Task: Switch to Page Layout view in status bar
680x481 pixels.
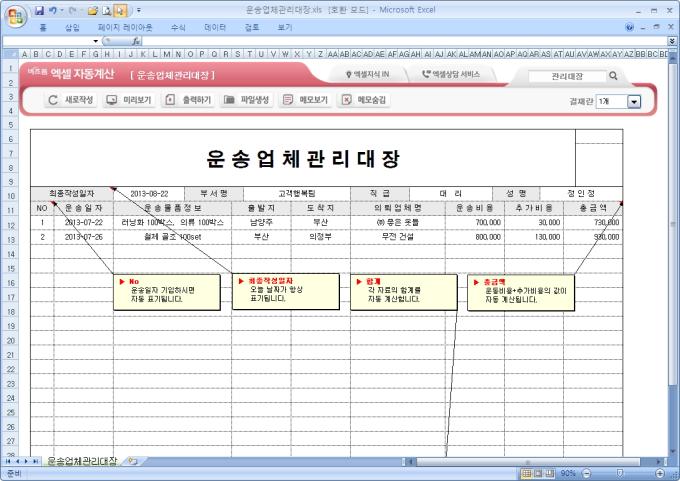Action: [538, 473]
